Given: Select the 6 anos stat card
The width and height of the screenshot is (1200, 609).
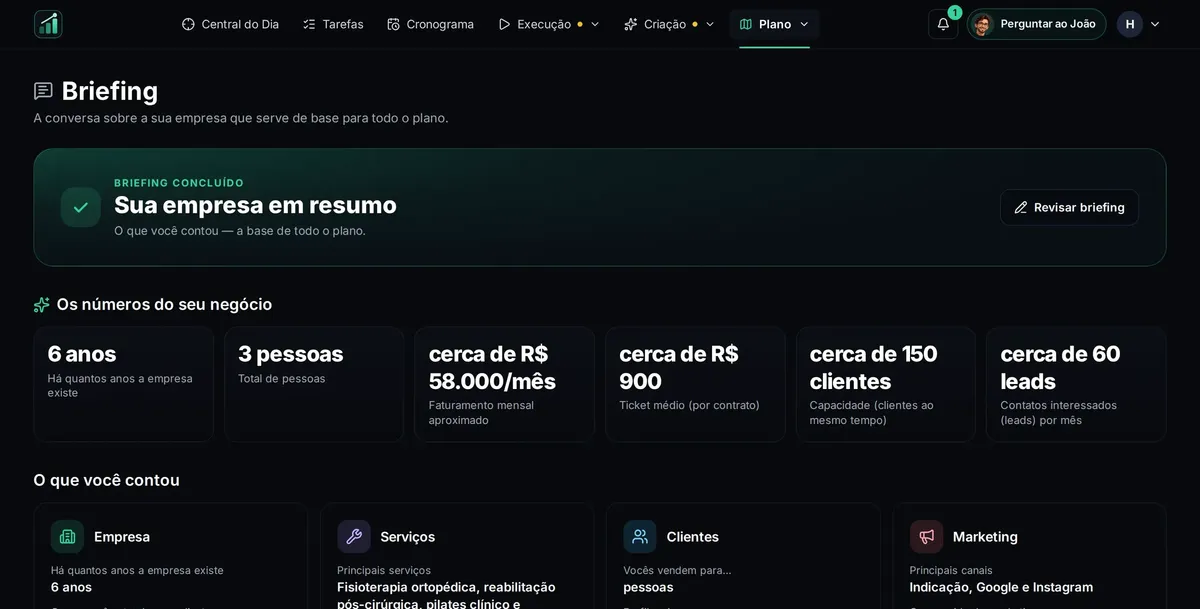Looking at the screenshot, I should pos(124,384).
